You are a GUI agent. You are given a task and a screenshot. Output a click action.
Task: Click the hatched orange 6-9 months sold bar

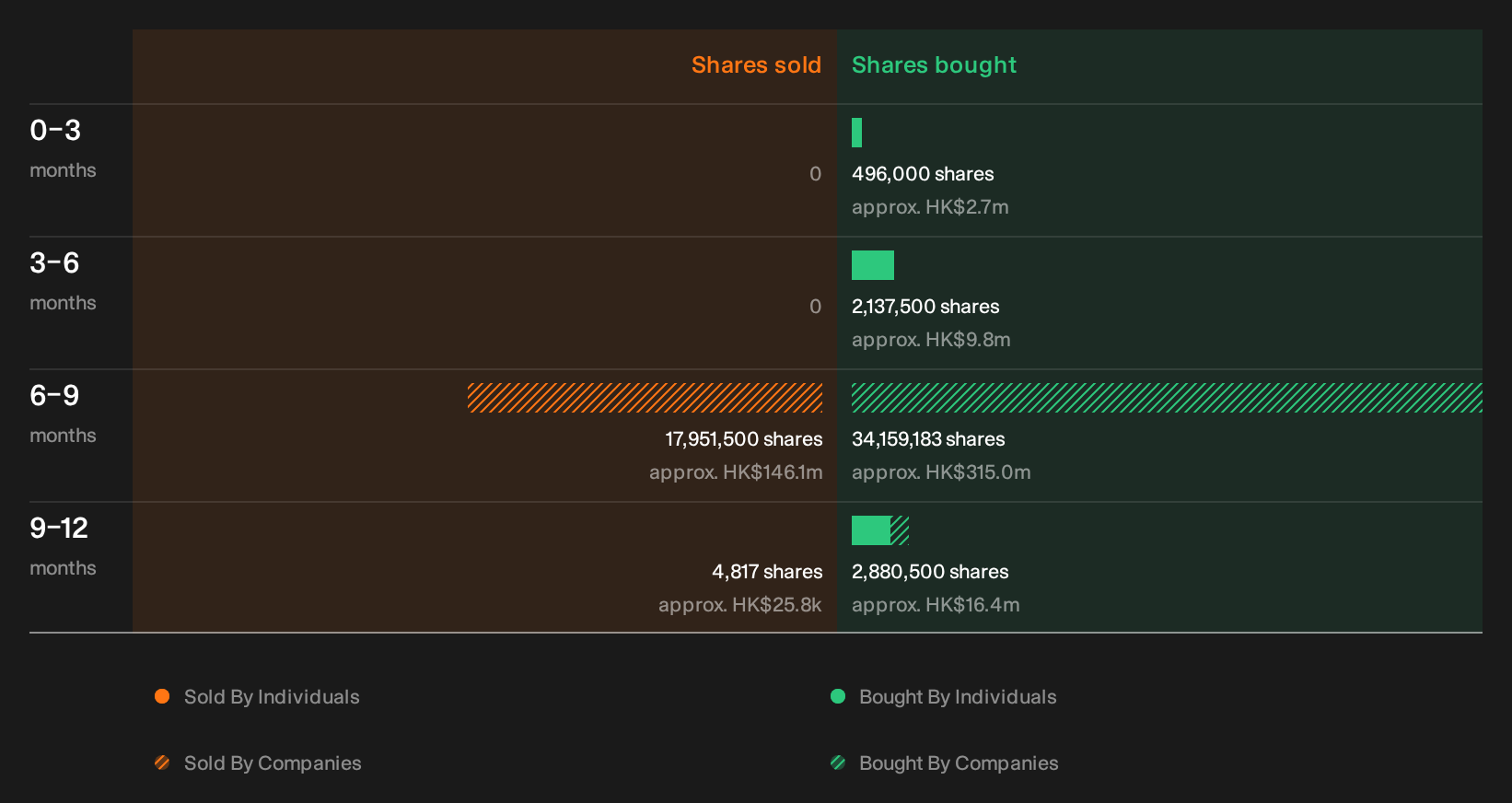(646, 398)
